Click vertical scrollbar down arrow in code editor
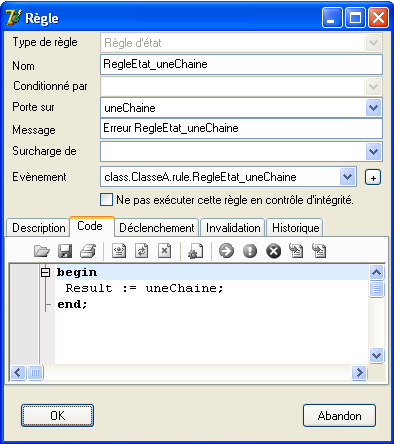The width and height of the screenshot is (394, 444). (x=377, y=356)
